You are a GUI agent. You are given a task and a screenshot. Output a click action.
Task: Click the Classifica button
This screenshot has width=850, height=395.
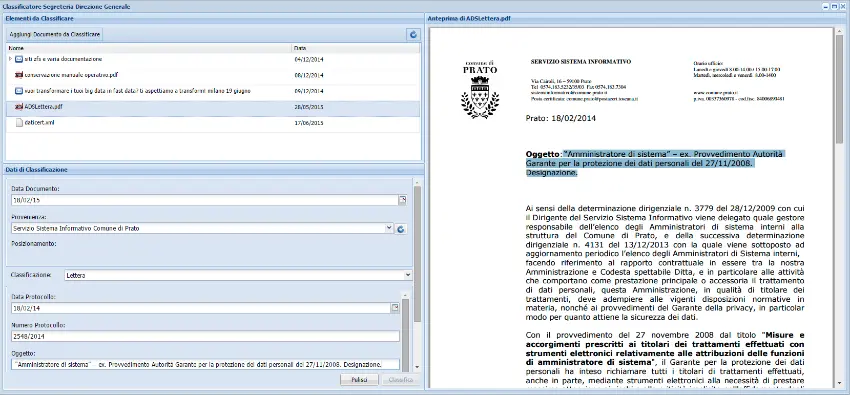click(401, 380)
